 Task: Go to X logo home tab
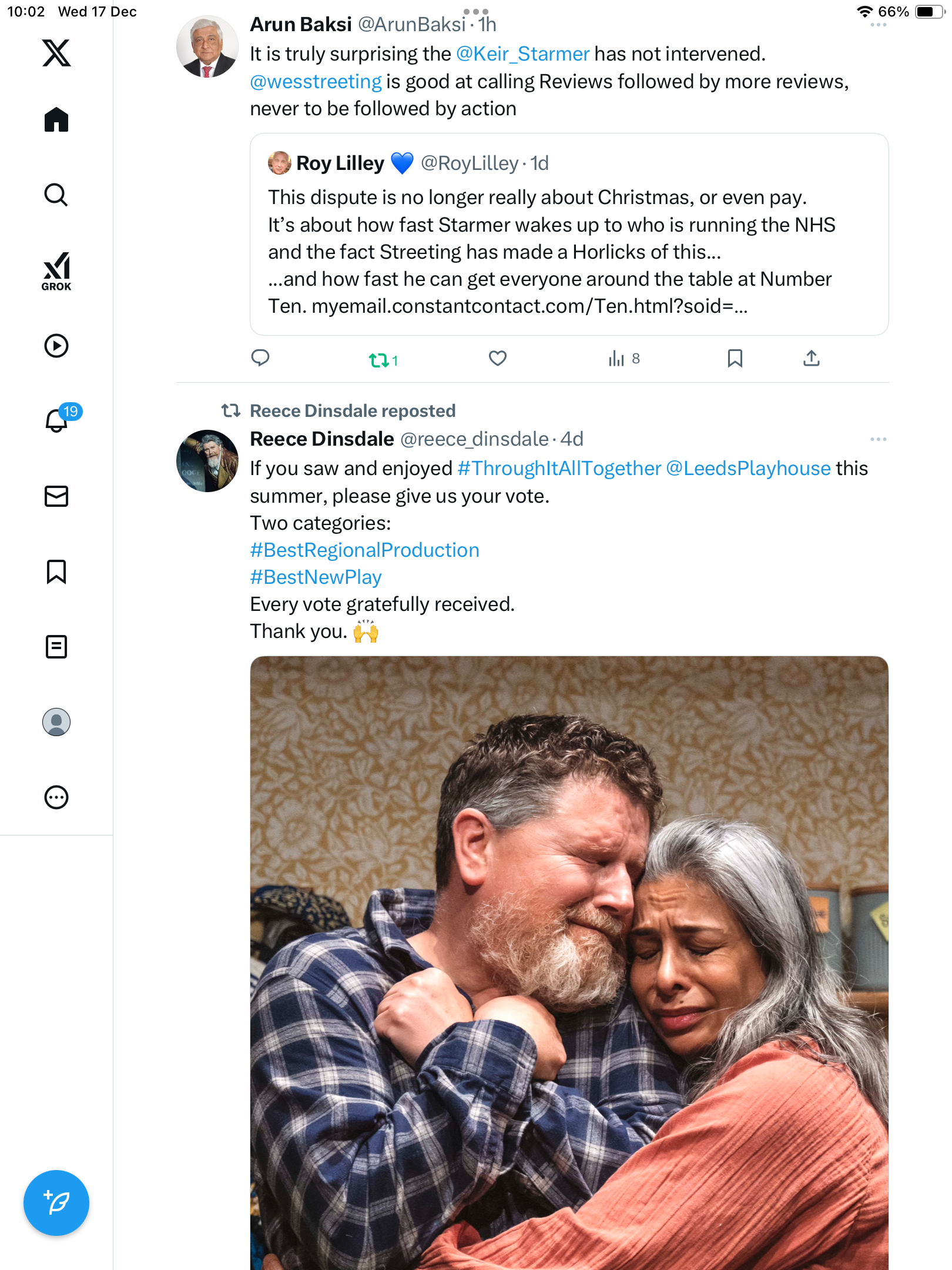[x=56, y=53]
